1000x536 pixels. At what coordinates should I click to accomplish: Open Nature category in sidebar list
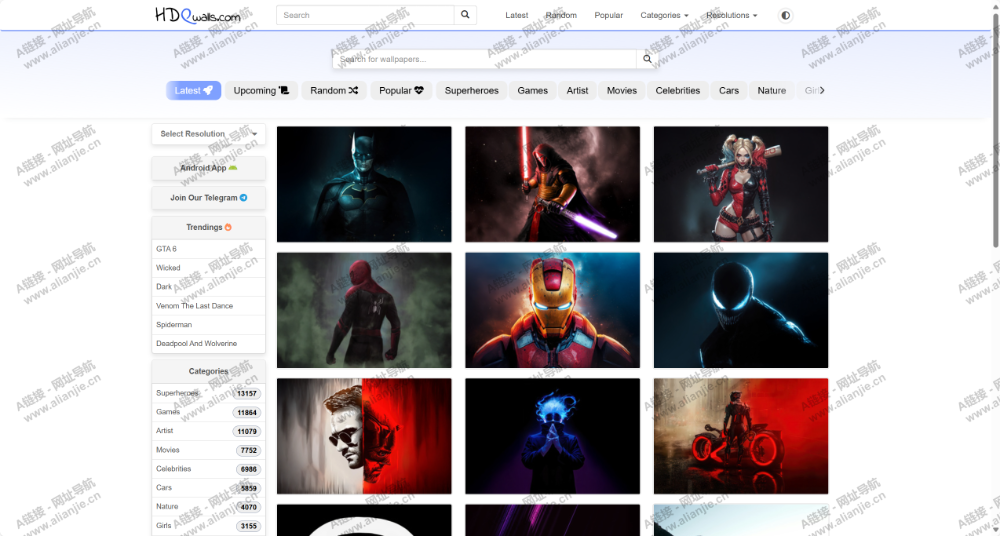click(209, 507)
